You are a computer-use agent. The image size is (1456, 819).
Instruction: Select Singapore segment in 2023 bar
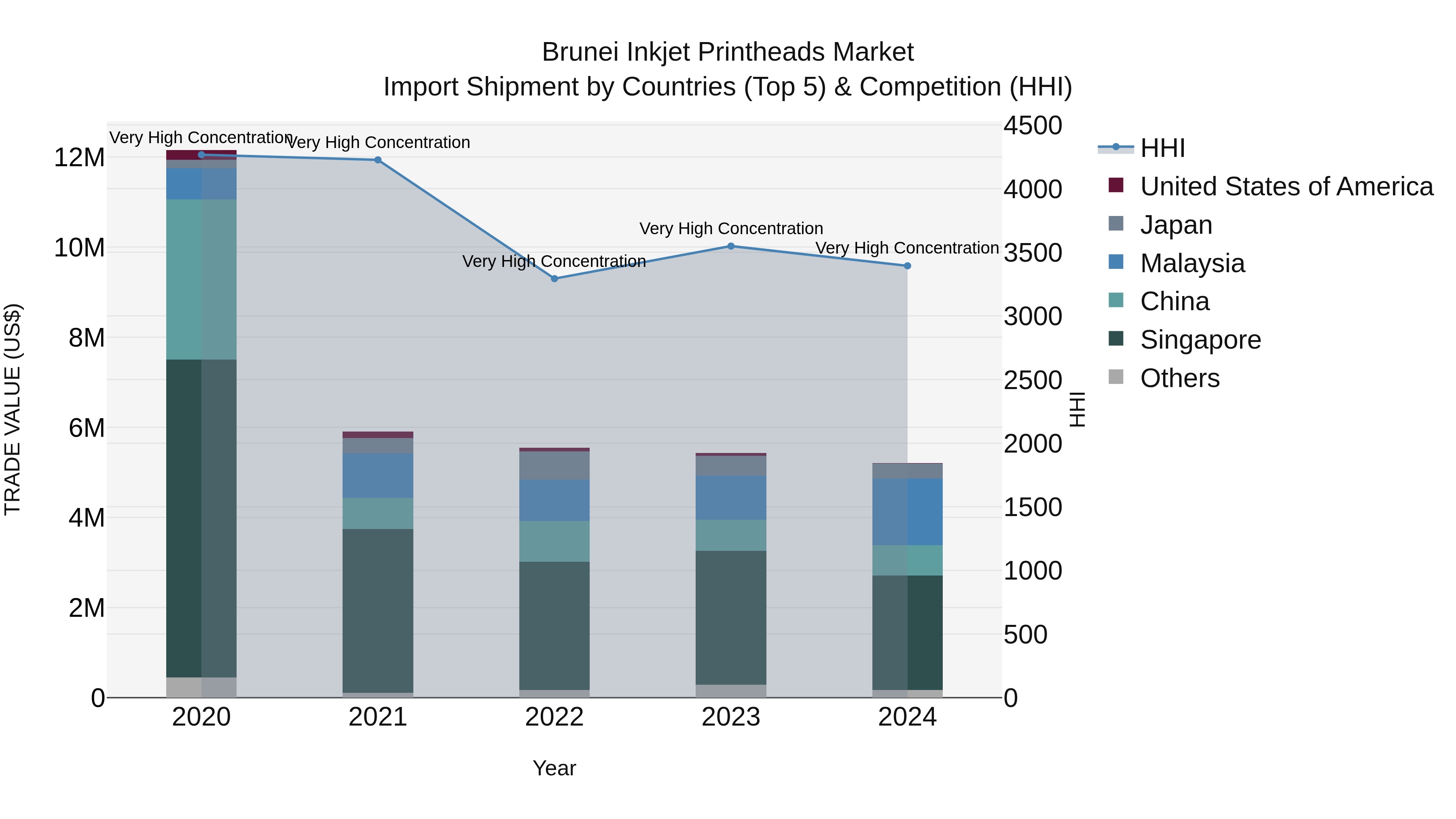pos(731,618)
